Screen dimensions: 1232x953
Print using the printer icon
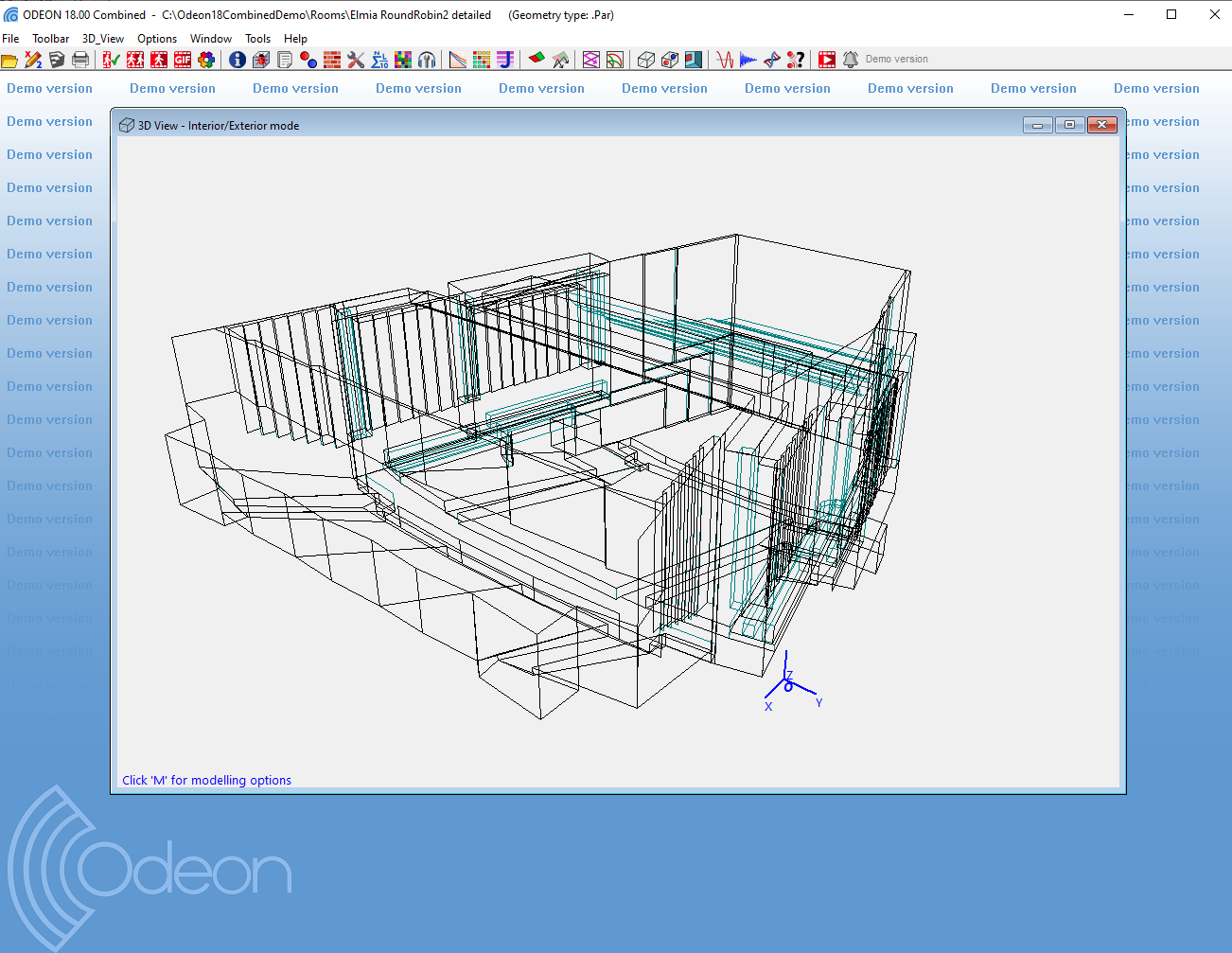[x=80, y=59]
